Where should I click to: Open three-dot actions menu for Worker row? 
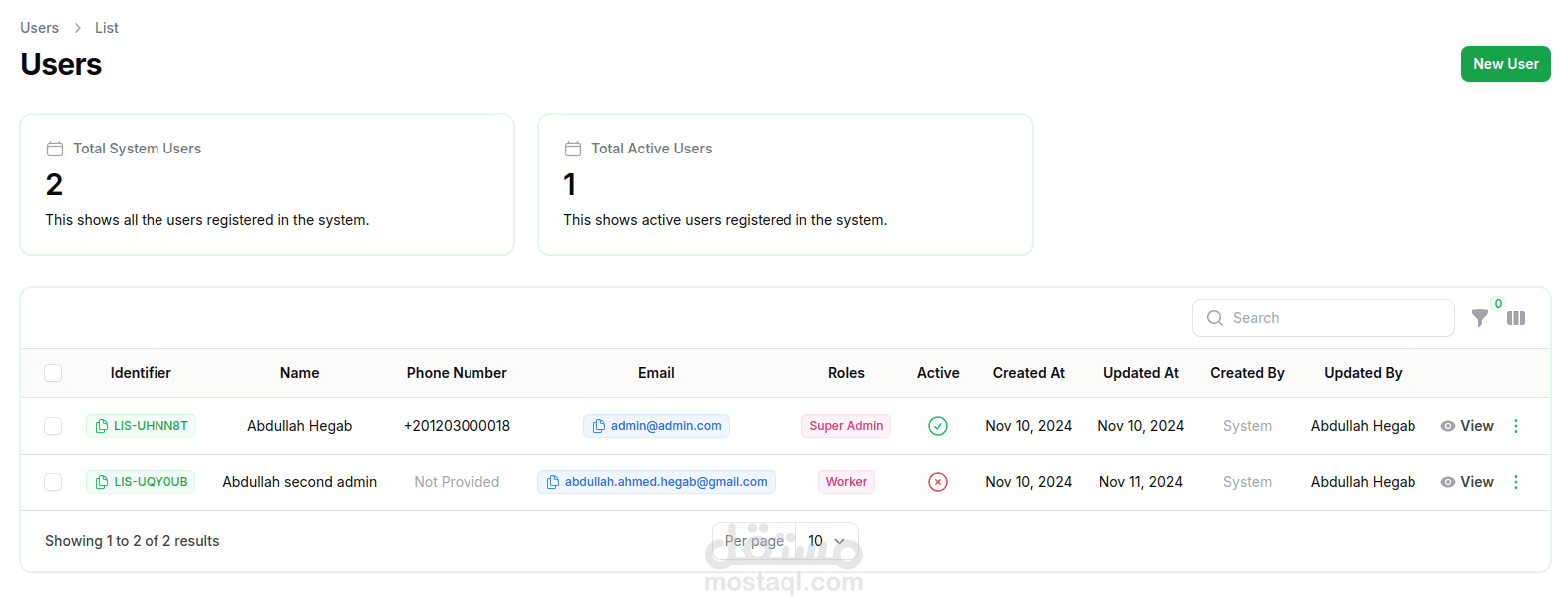tap(1516, 482)
